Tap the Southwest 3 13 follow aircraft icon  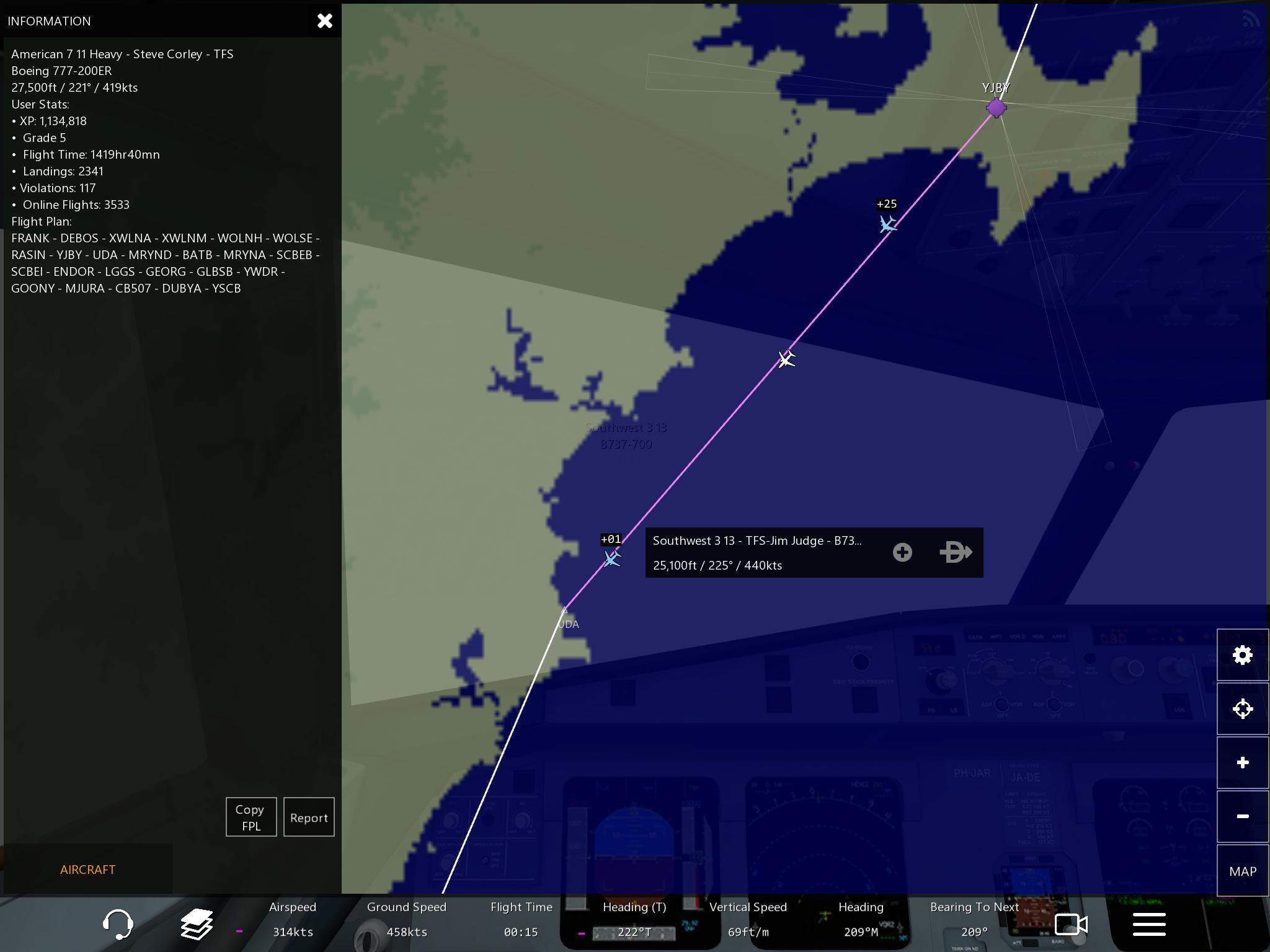[x=956, y=552]
